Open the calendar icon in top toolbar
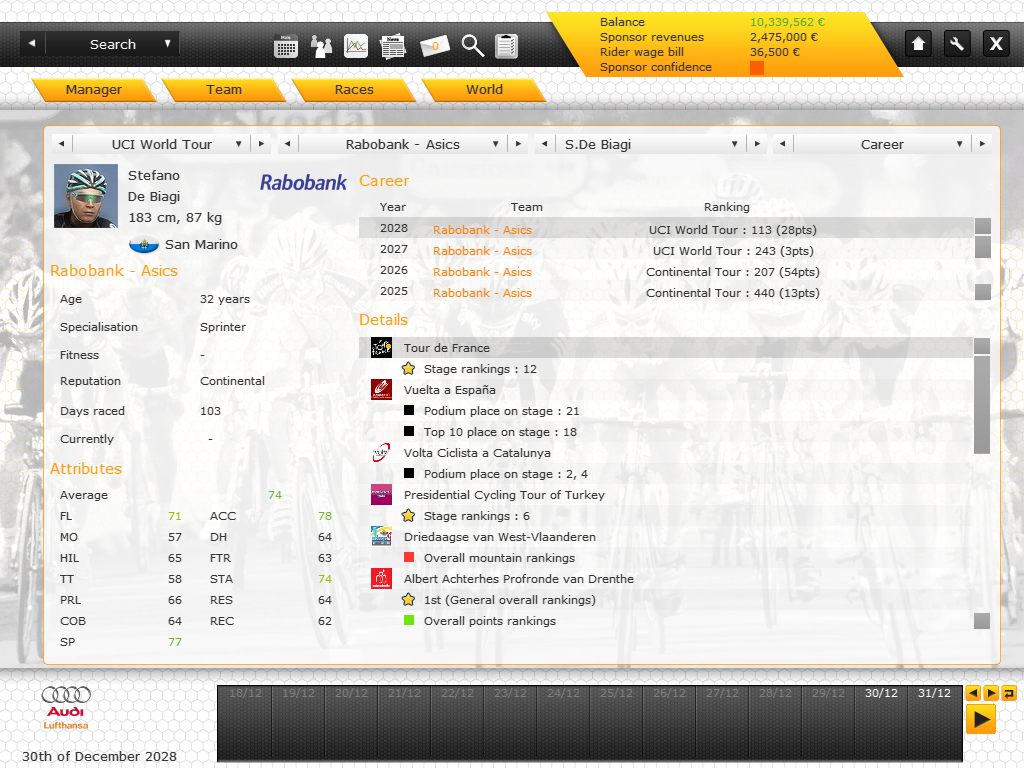 (286, 45)
